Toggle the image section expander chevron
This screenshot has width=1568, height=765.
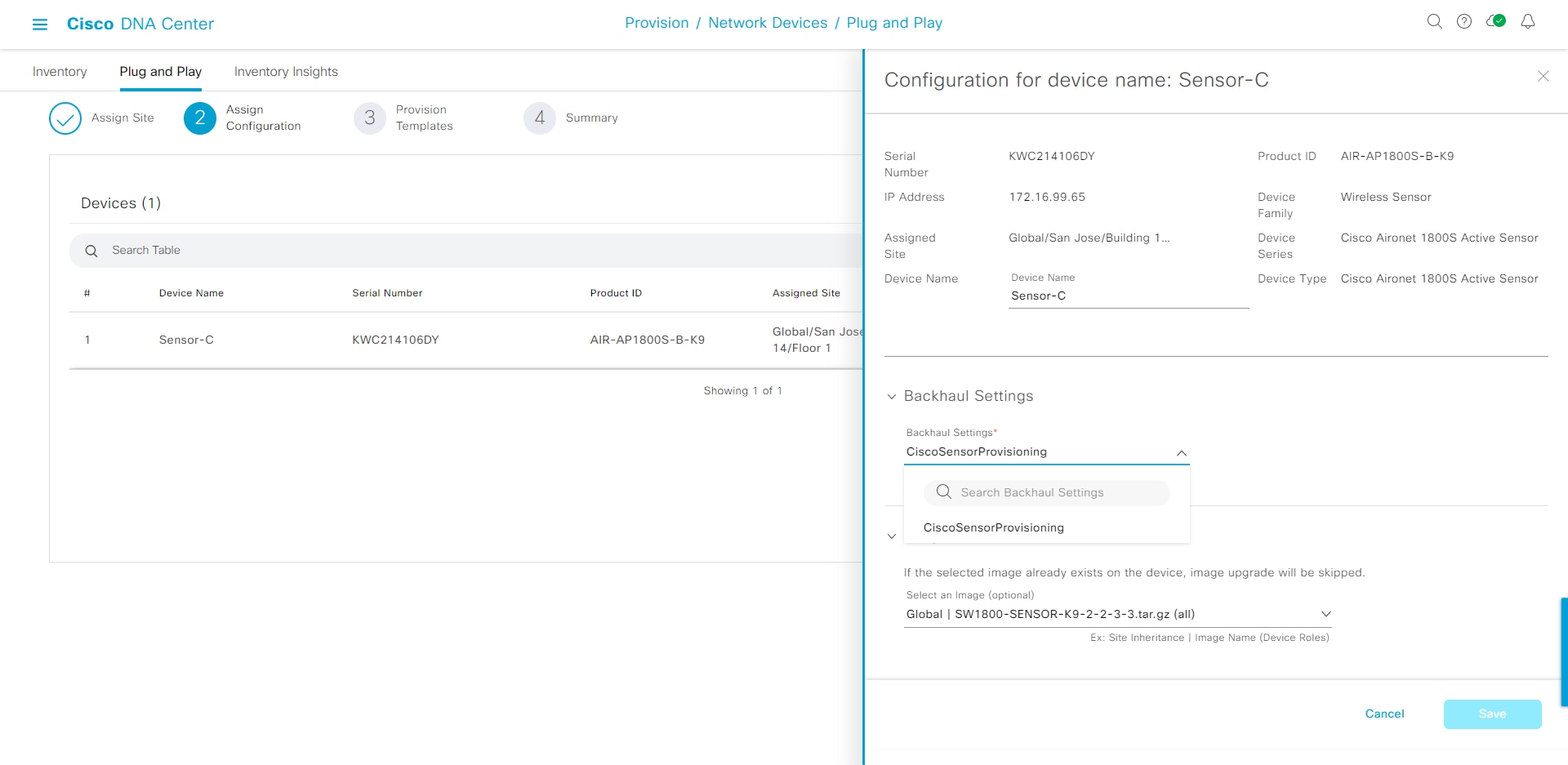click(x=892, y=536)
